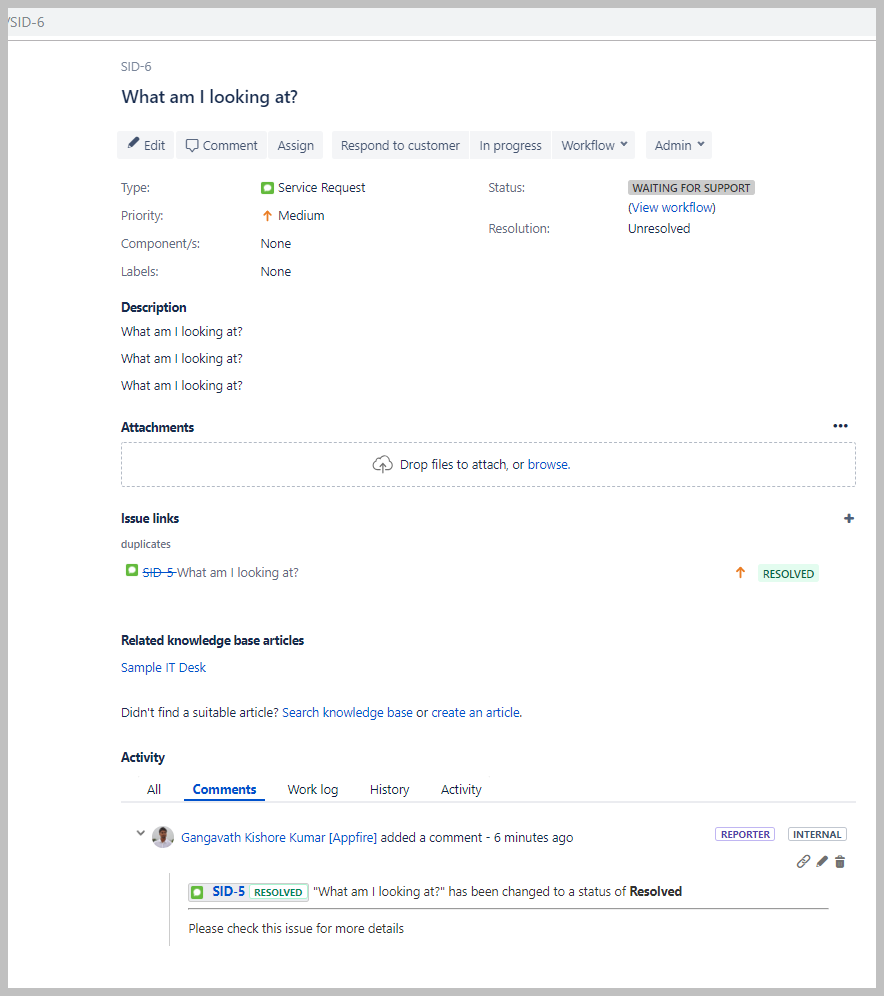Viewport: 884px width, 996px height.
Task: Click Waiting for Support status badge
Action: click(691, 188)
